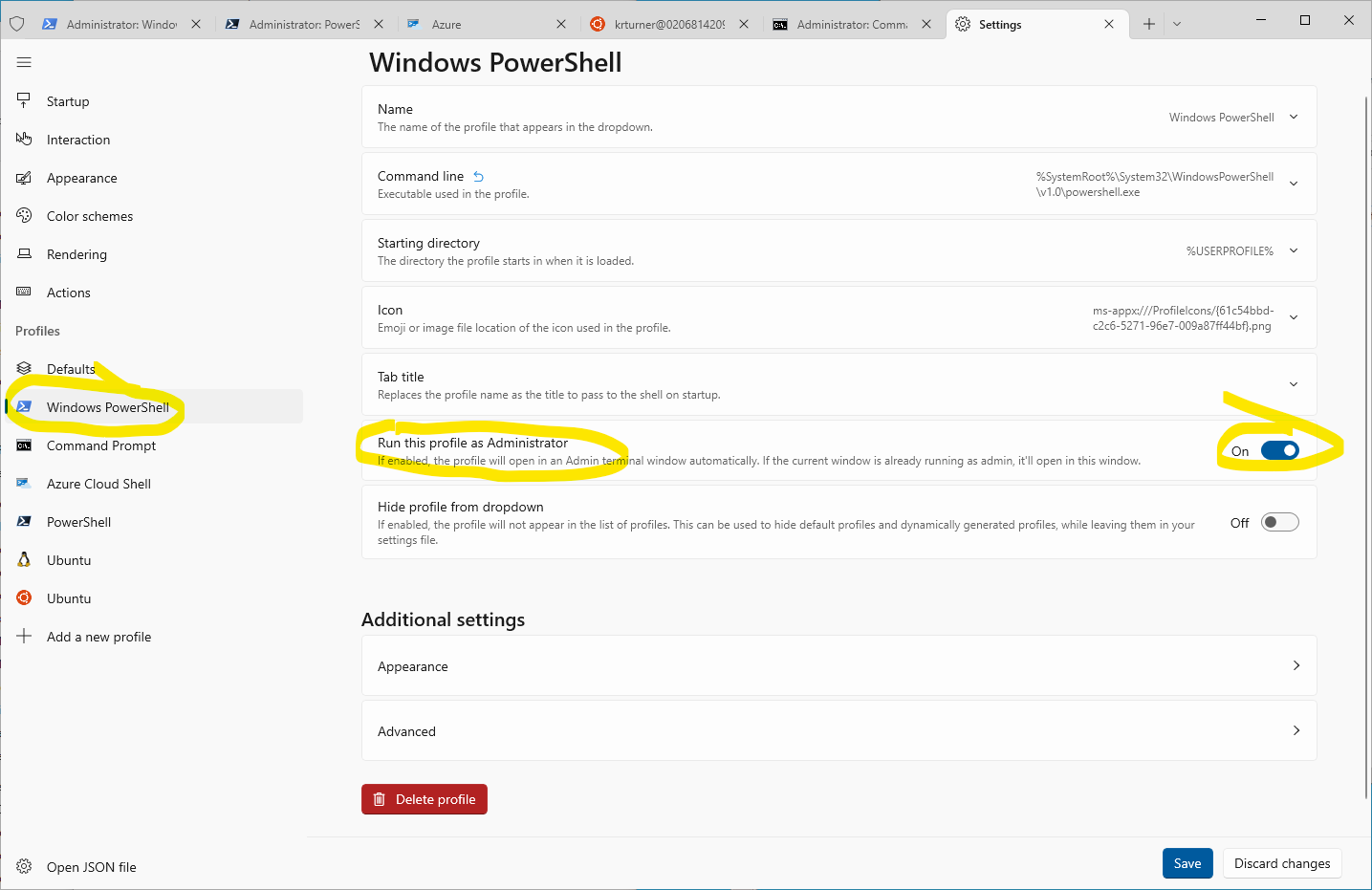Click the Color schemes palette icon

pos(24,216)
